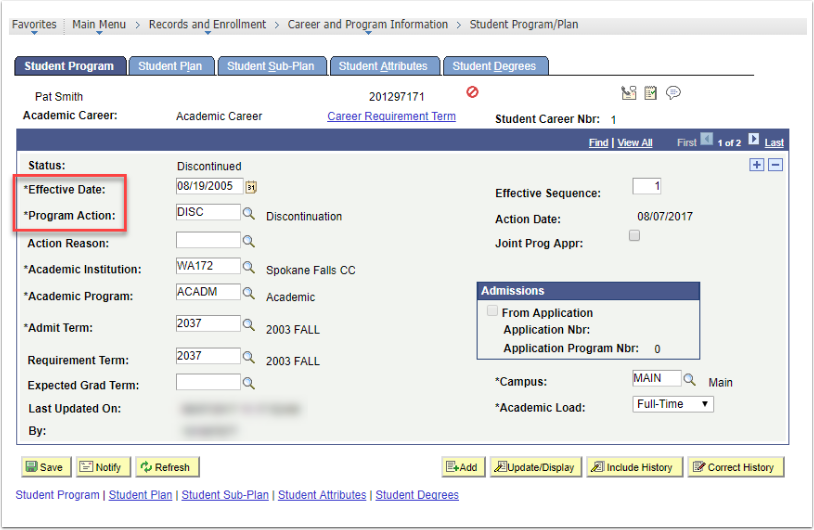Viewport: 814px width, 530px height.
Task: Click the Requirement Term field
Action: [x=208, y=356]
